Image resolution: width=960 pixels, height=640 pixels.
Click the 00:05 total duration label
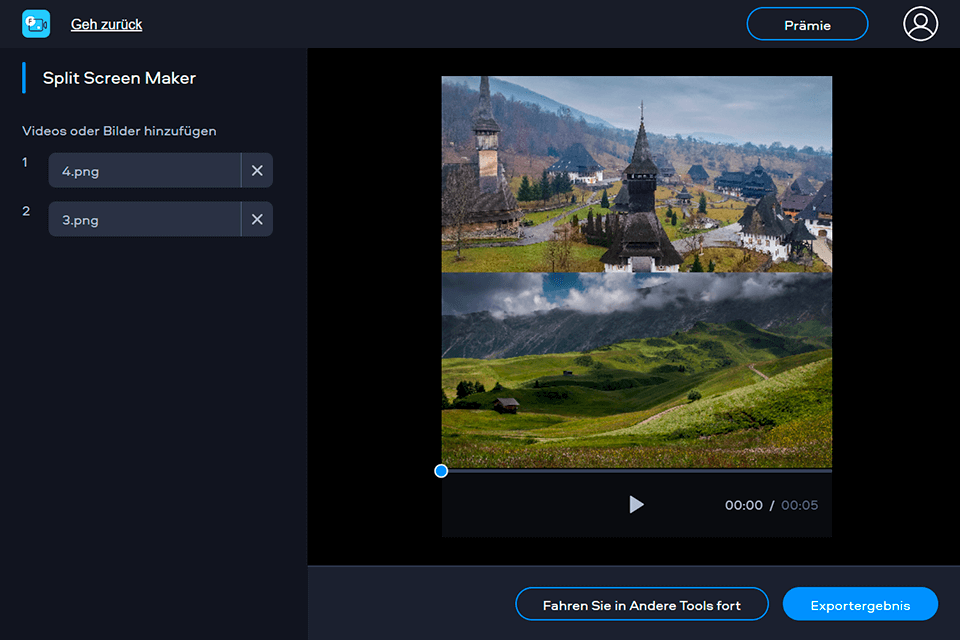pos(800,505)
